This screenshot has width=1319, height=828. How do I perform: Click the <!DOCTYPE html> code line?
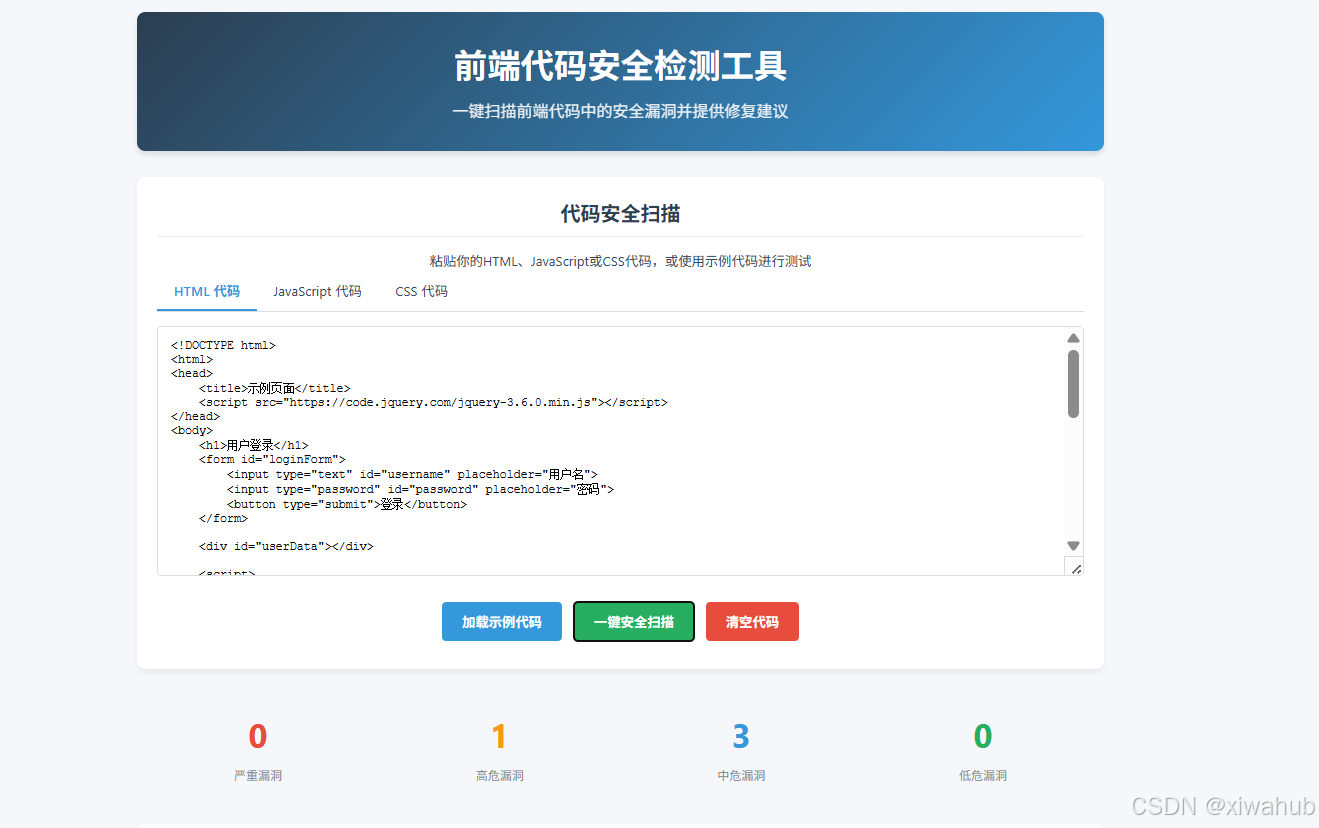pyautogui.click(x=223, y=345)
